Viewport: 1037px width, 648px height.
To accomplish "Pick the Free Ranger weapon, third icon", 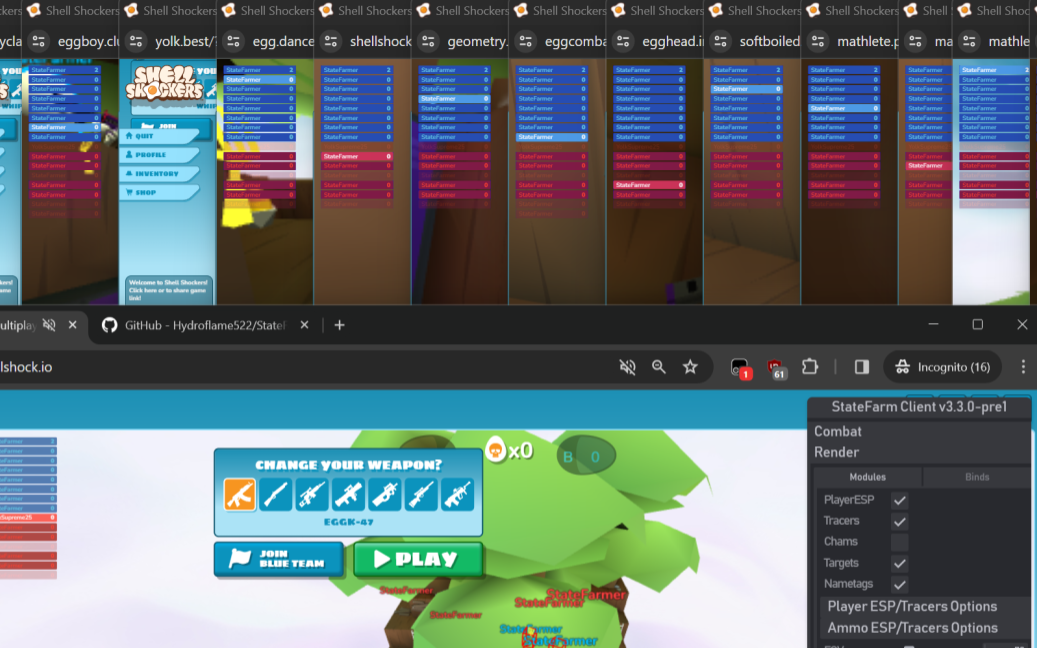I will point(312,495).
